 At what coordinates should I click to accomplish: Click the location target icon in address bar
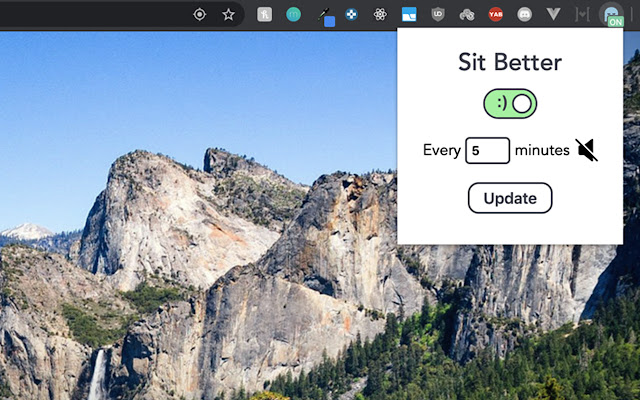point(199,15)
